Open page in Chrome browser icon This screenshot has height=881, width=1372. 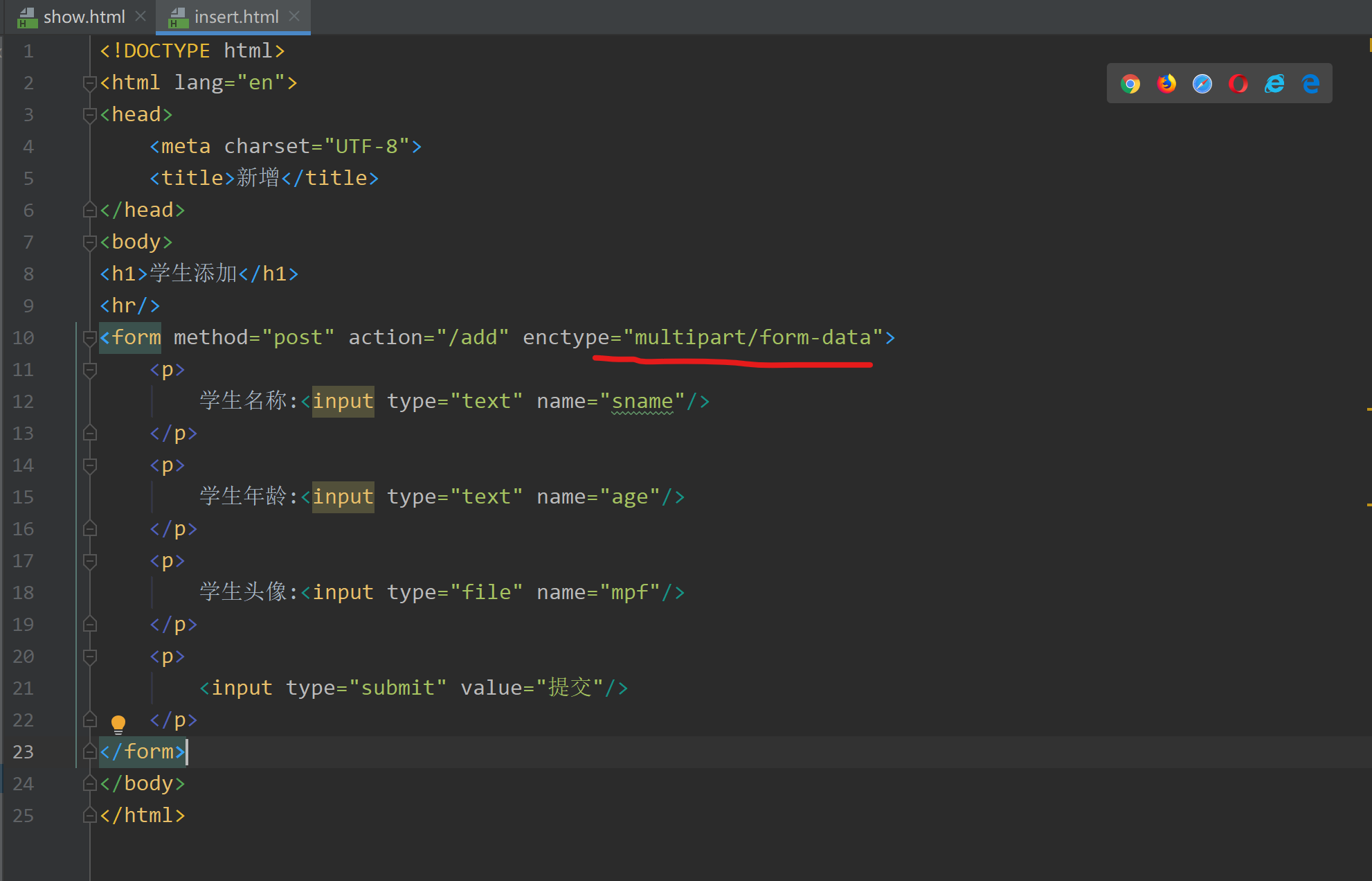pyautogui.click(x=1130, y=84)
